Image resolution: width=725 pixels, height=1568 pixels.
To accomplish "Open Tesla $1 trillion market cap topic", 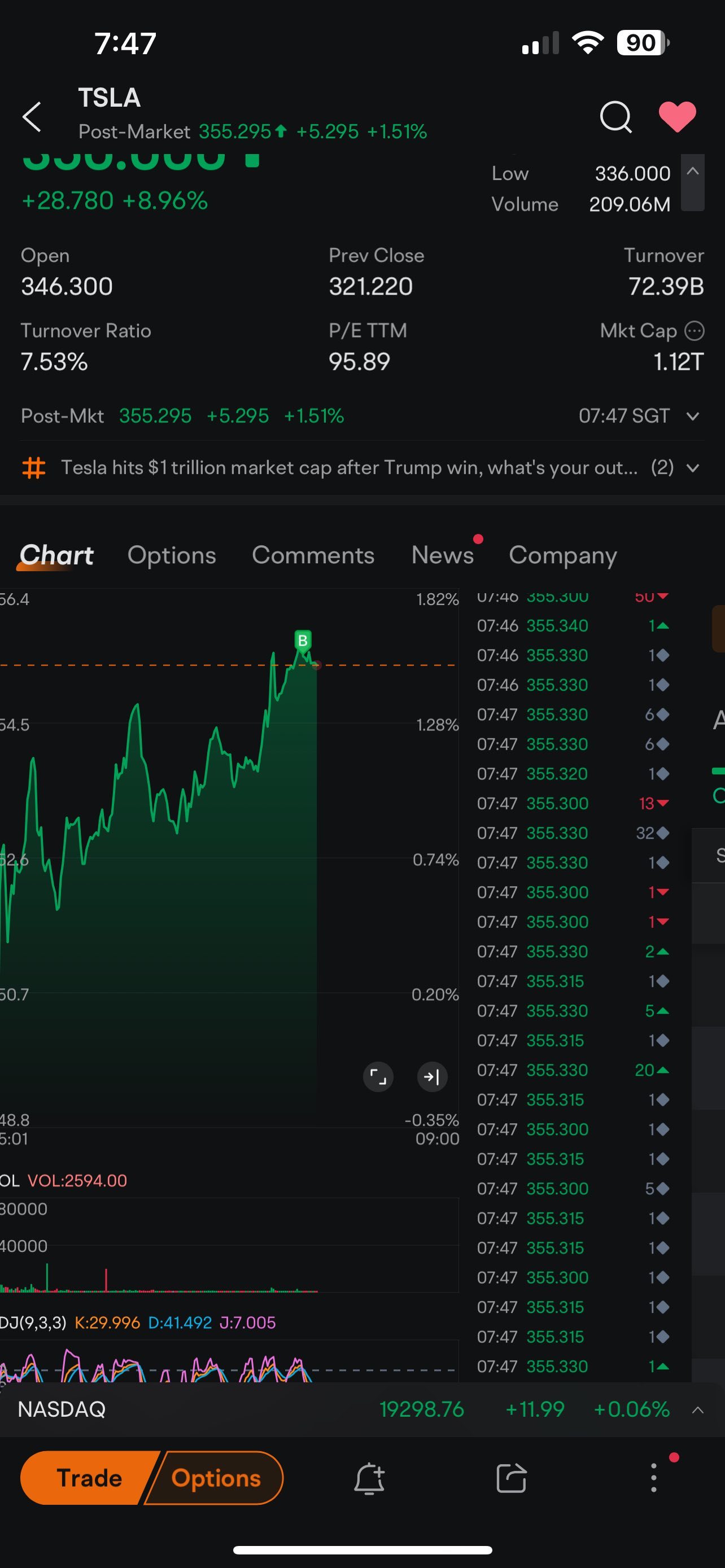I will pos(350,467).
